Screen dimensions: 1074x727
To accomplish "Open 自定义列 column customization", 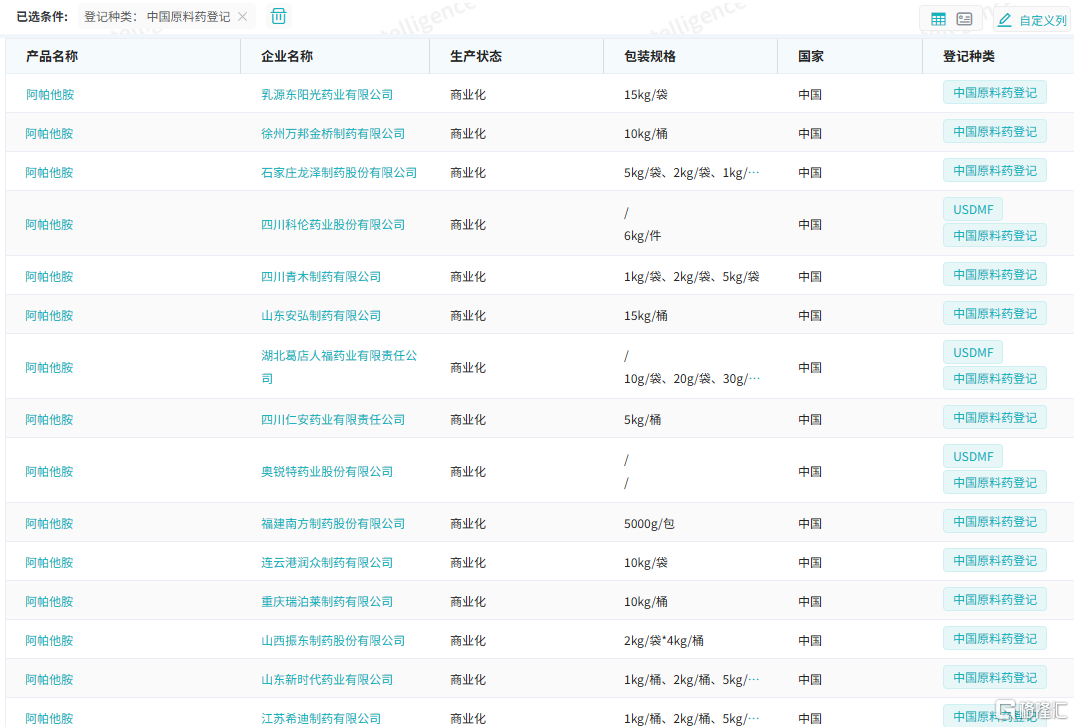I will [x=1032, y=20].
